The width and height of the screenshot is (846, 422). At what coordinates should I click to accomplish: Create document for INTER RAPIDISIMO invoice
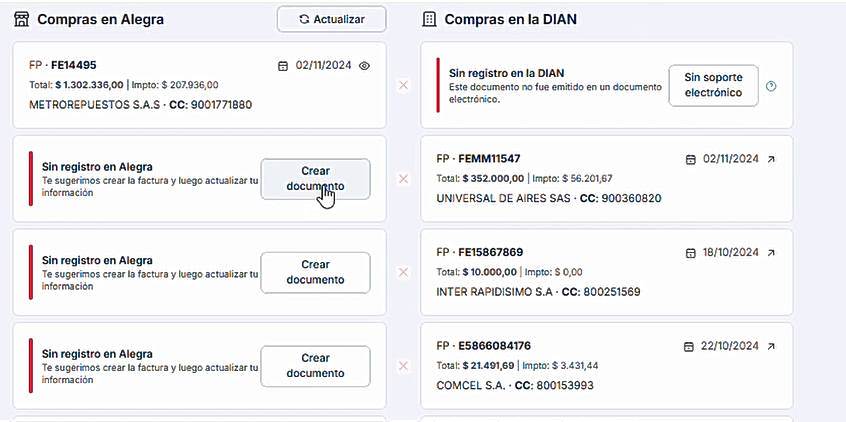315,272
